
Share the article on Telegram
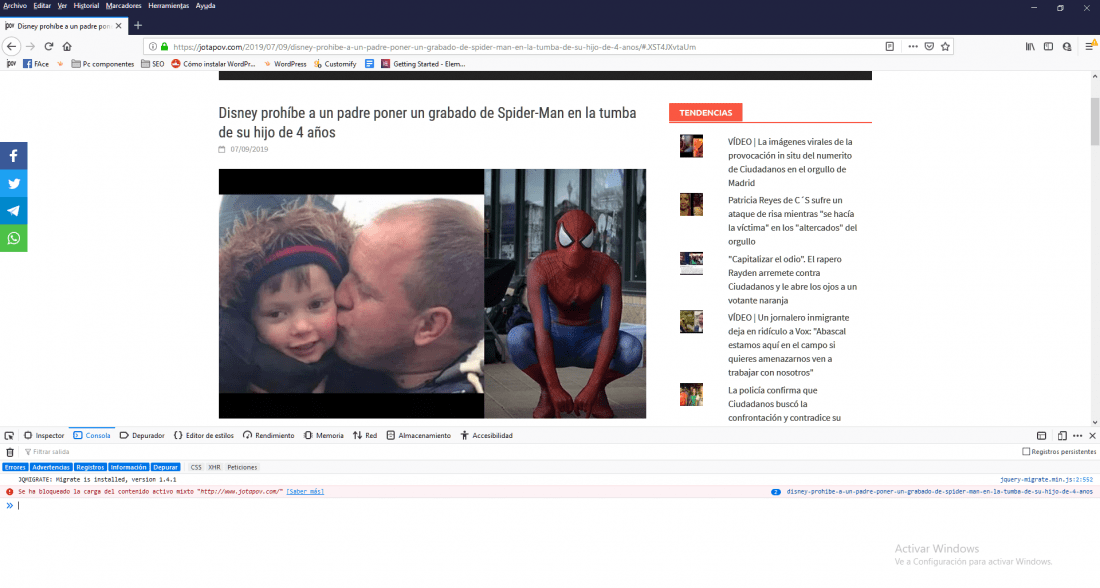tap(13, 211)
